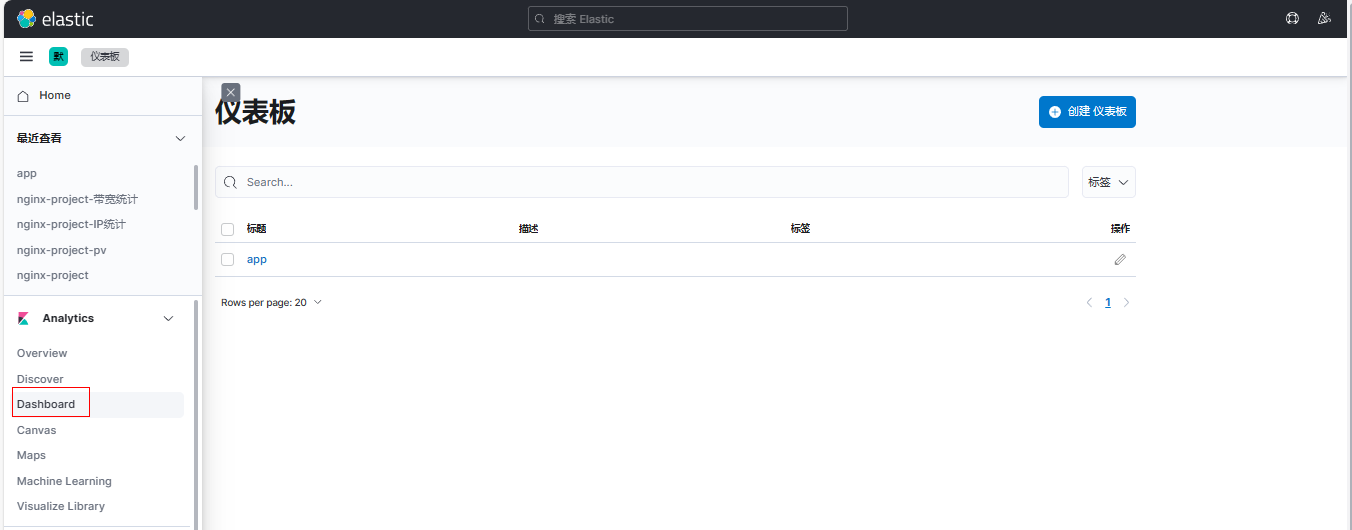Click 创建 仪表板 button
The width and height of the screenshot is (1352, 530).
click(1087, 112)
